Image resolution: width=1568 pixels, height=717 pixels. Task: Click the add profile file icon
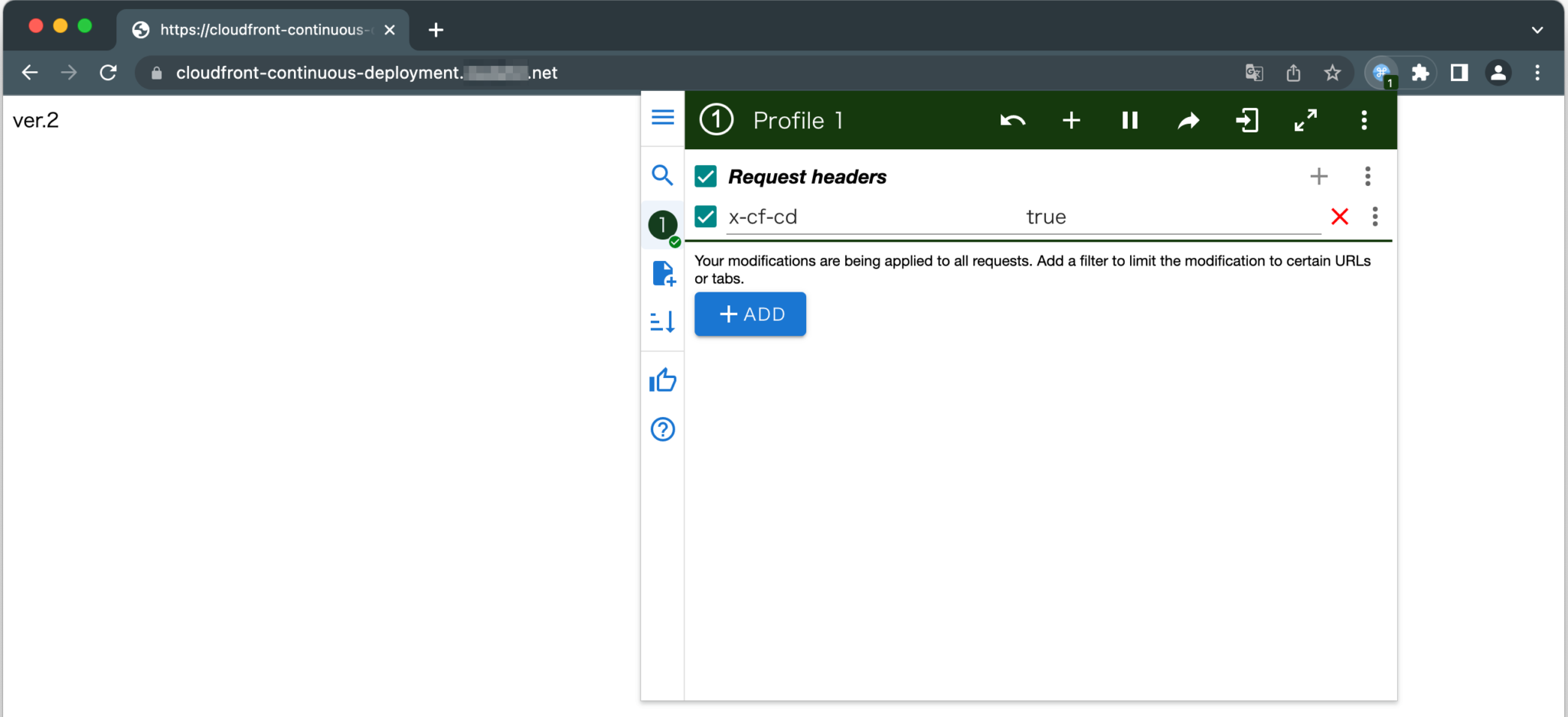click(663, 273)
